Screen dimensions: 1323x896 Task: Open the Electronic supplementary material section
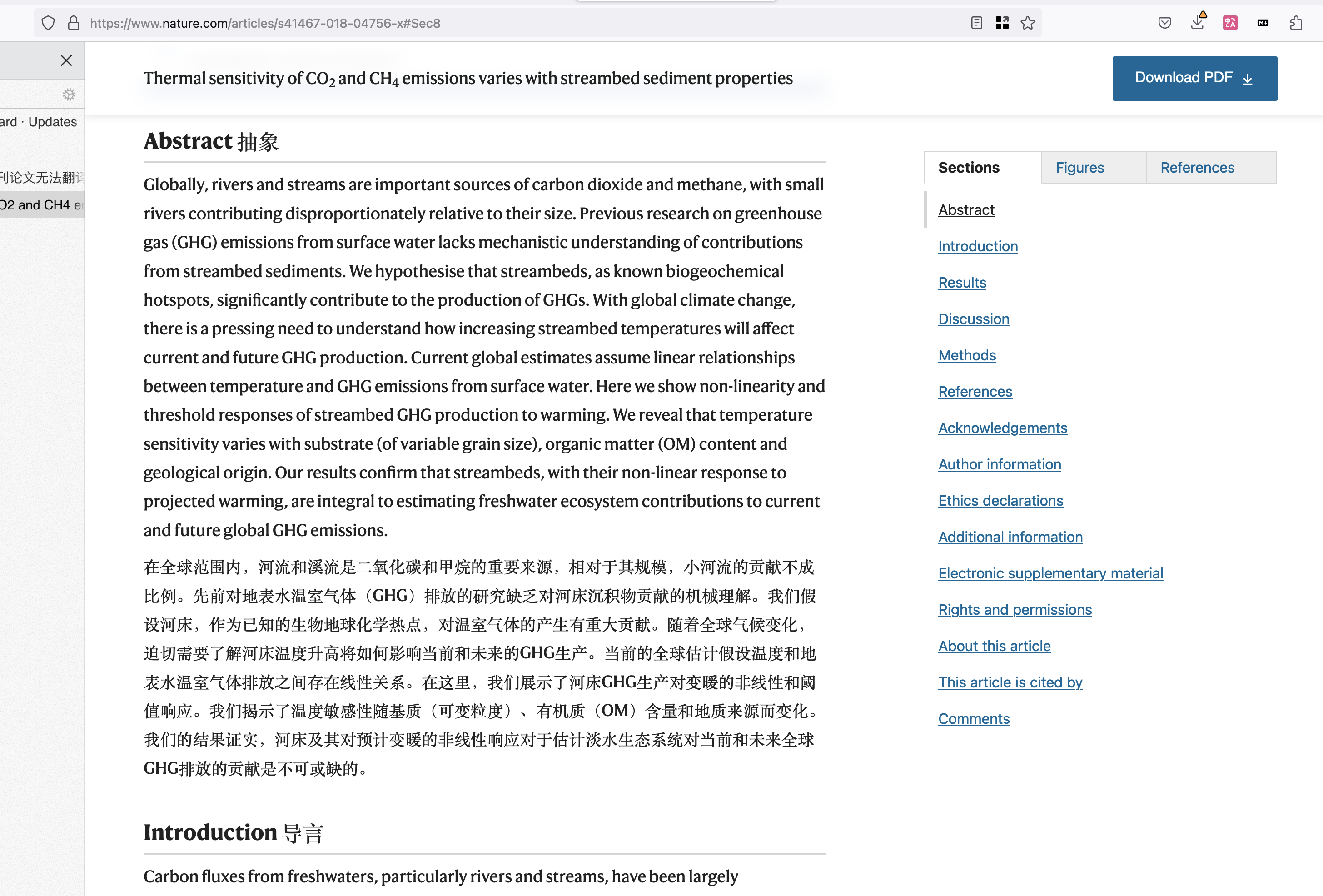tap(1050, 573)
